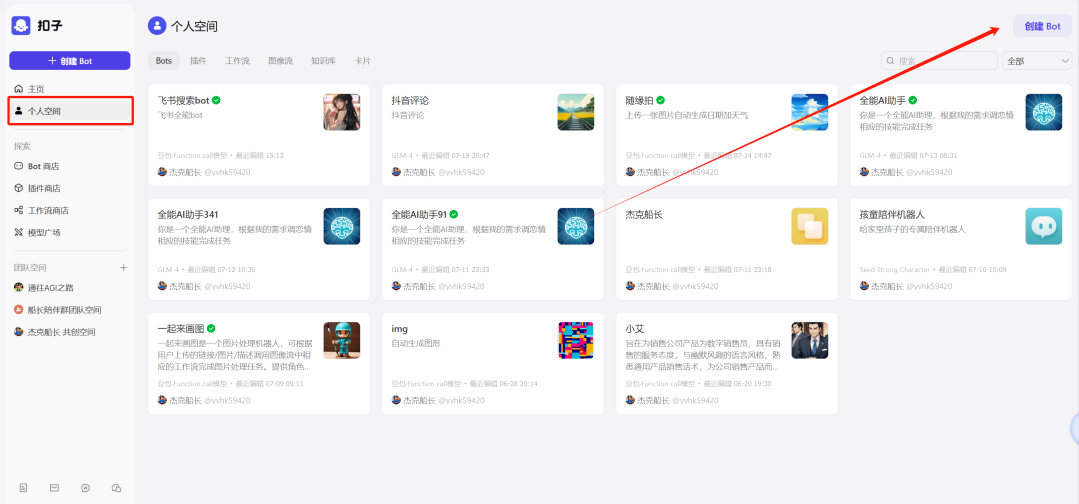This screenshot has width=1079, height=504.
Task: Click the document icon at sidebar bottom
Action: pos(23,488)
